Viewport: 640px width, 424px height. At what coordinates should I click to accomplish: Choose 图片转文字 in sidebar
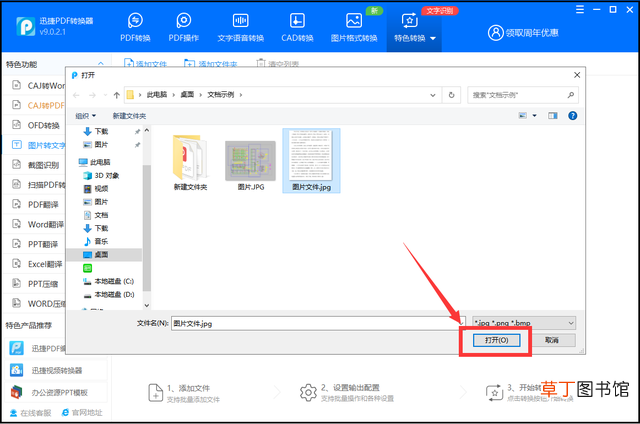[x=39, y=145]
